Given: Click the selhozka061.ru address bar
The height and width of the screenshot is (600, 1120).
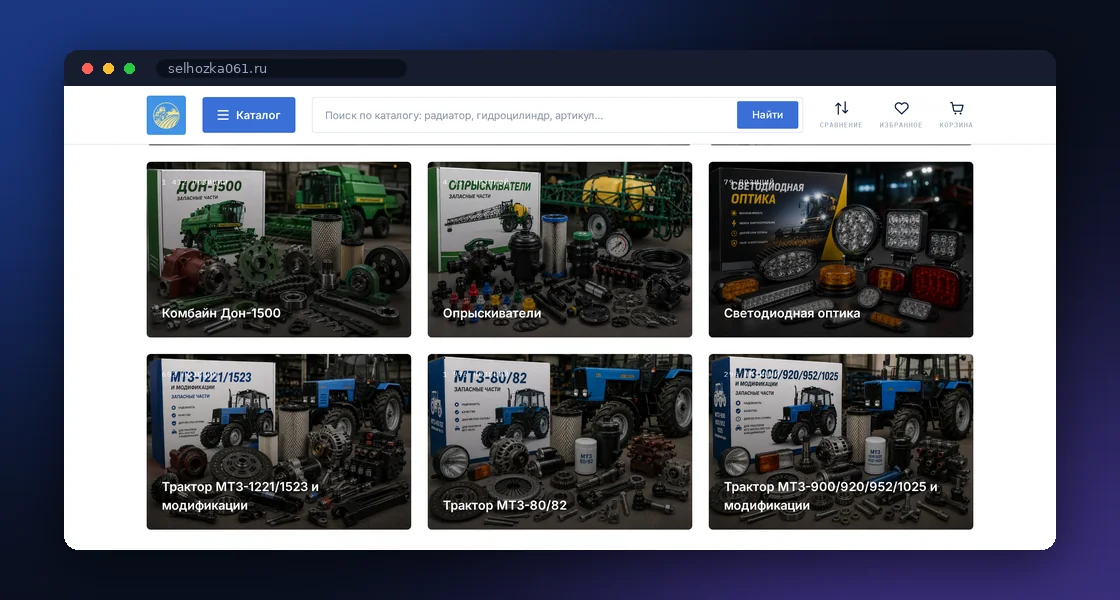Looking at the screenshot, I should [x=281, y=69].
